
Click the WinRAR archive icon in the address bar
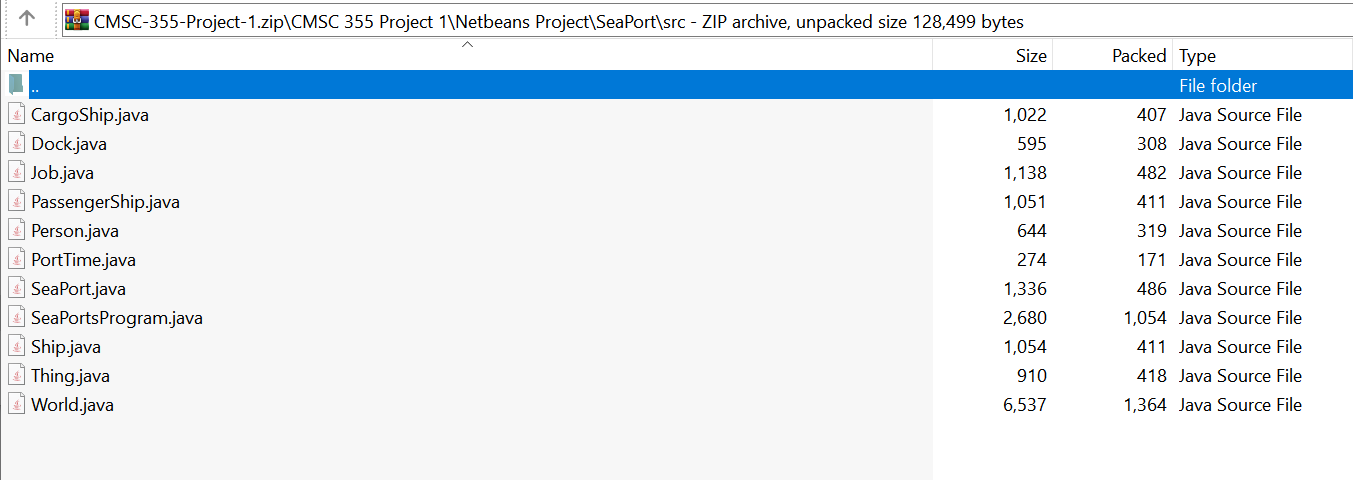76,20
